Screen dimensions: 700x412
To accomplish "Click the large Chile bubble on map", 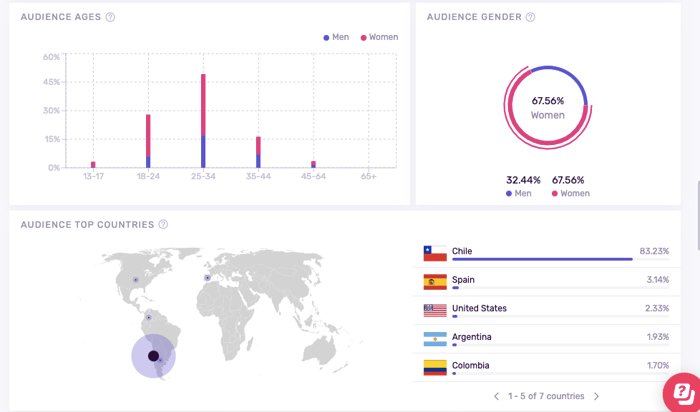I will point(153,356).
